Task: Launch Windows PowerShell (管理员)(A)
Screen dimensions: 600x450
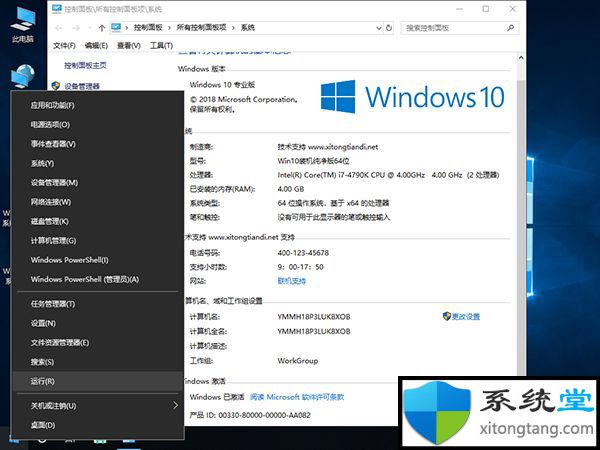Action: [x=98, y=279]
